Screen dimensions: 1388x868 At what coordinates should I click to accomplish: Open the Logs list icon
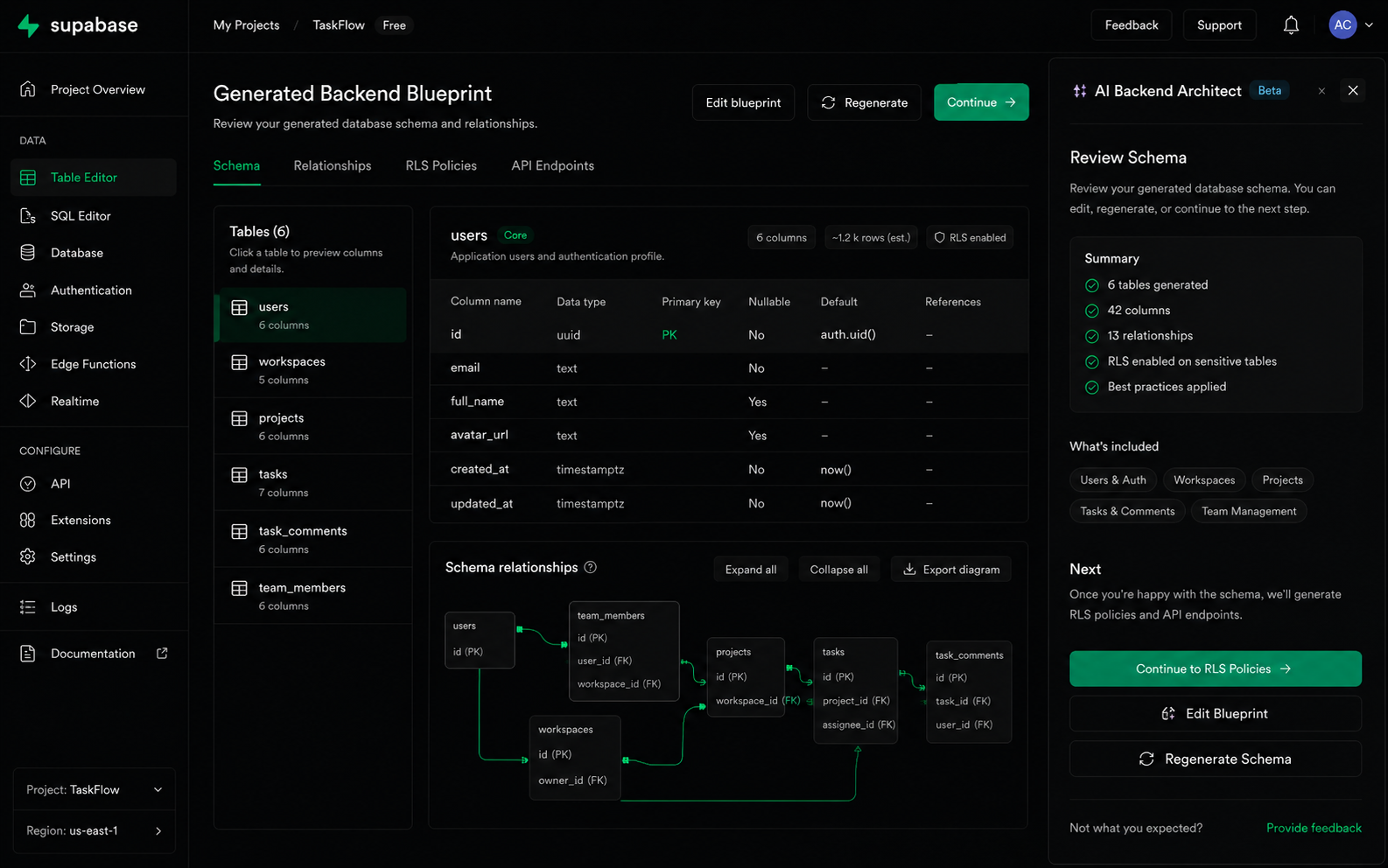tap(28, 607)
